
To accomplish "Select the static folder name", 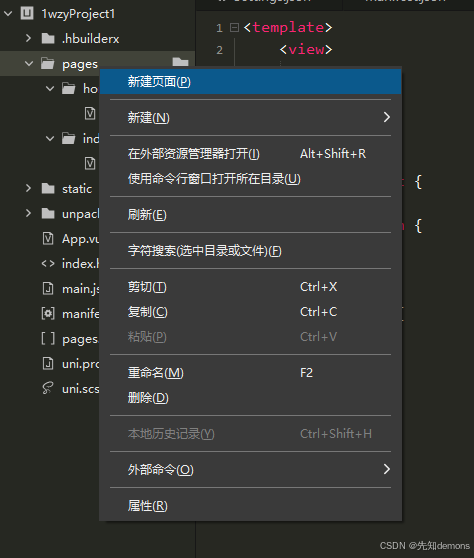I will coord(77,189).
